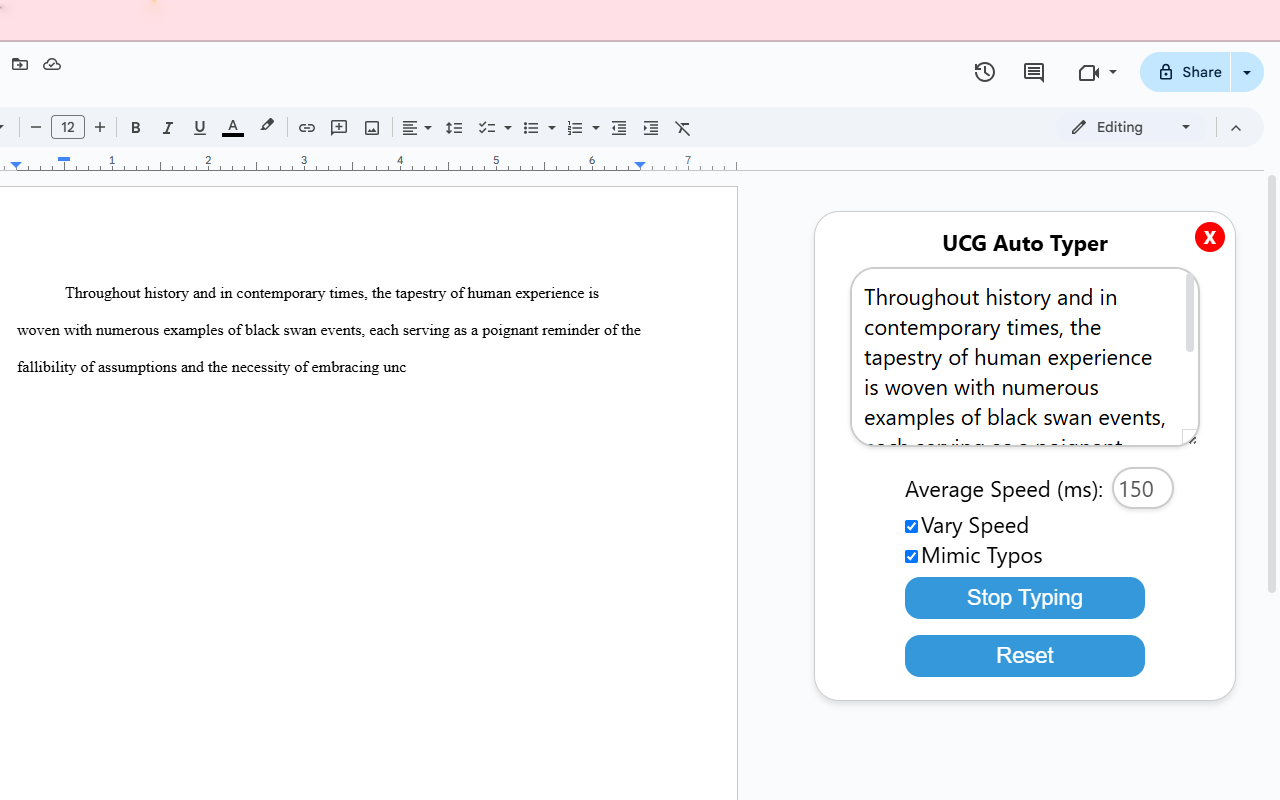Add a comment from the toolbar
Image resolution: width=1280 pixels, height=800 pixels.
coord(339,128)
